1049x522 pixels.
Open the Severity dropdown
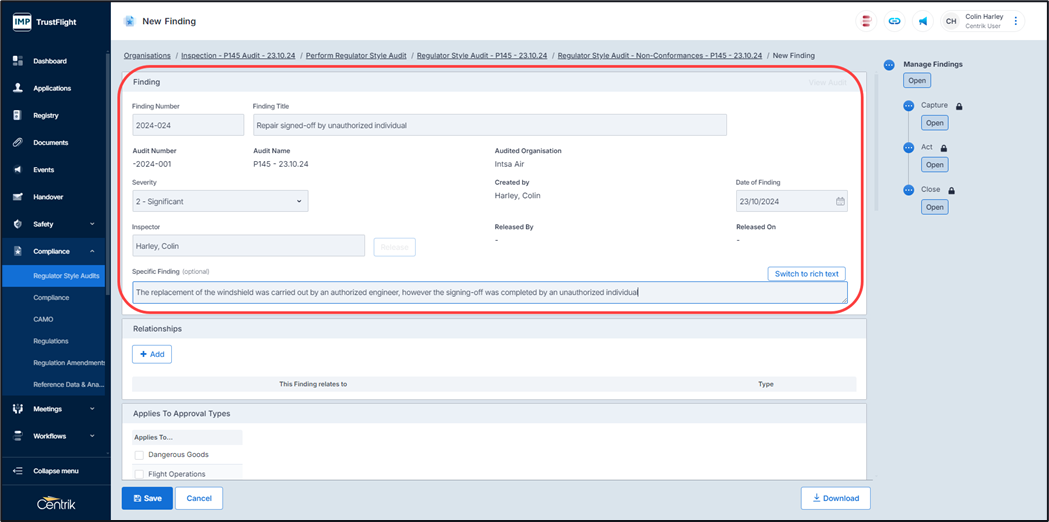[x=220, y=201]
